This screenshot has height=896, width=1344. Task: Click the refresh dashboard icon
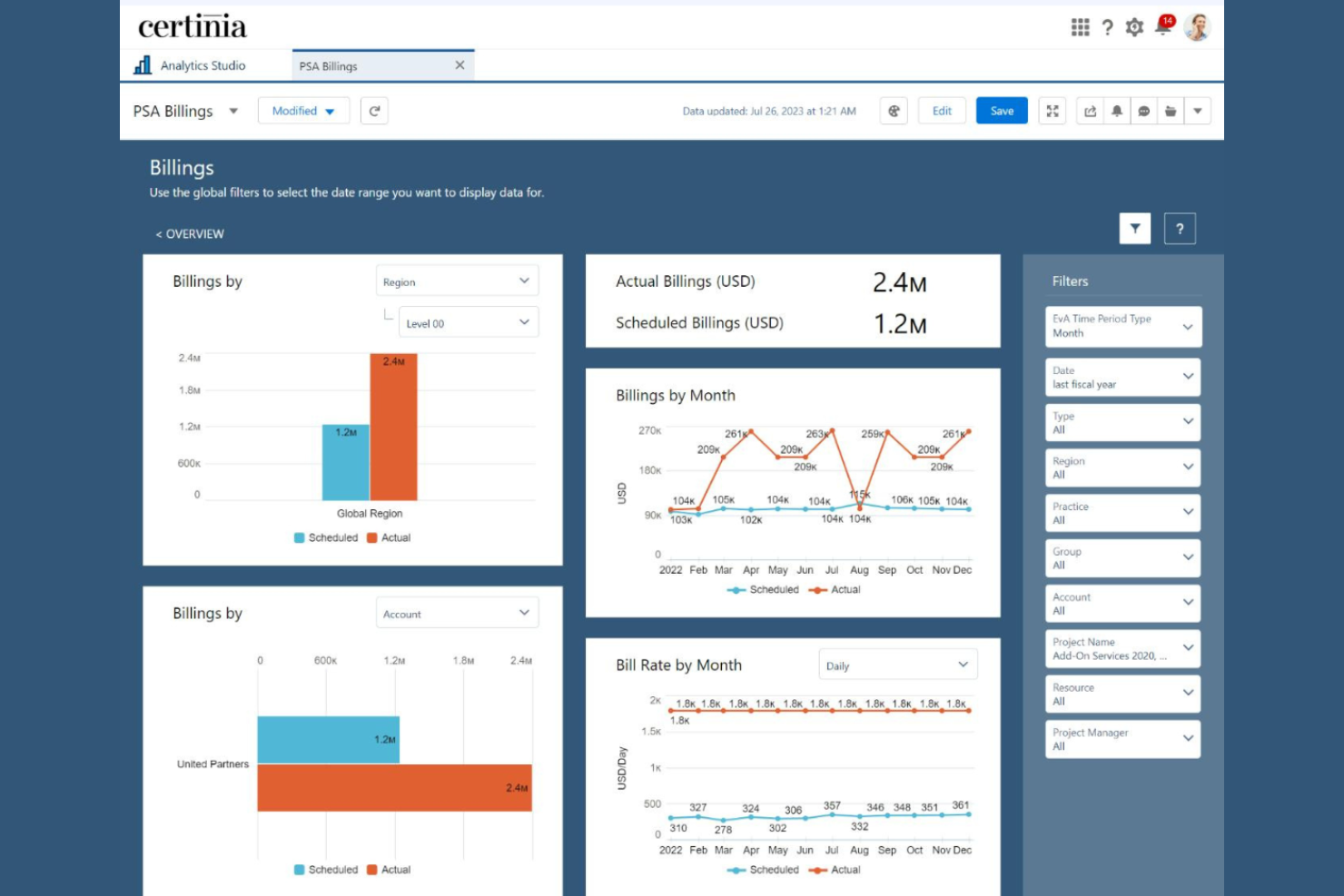click(374, 111)
